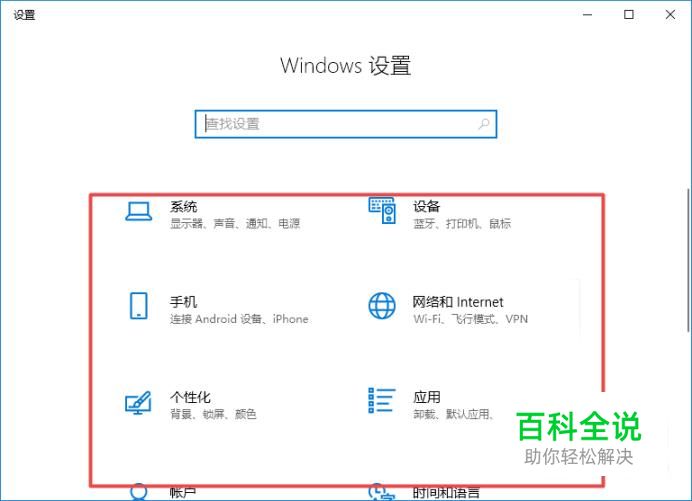Open the 手机 settings title
The image size is (692, 501).
(x=184, y=302)
